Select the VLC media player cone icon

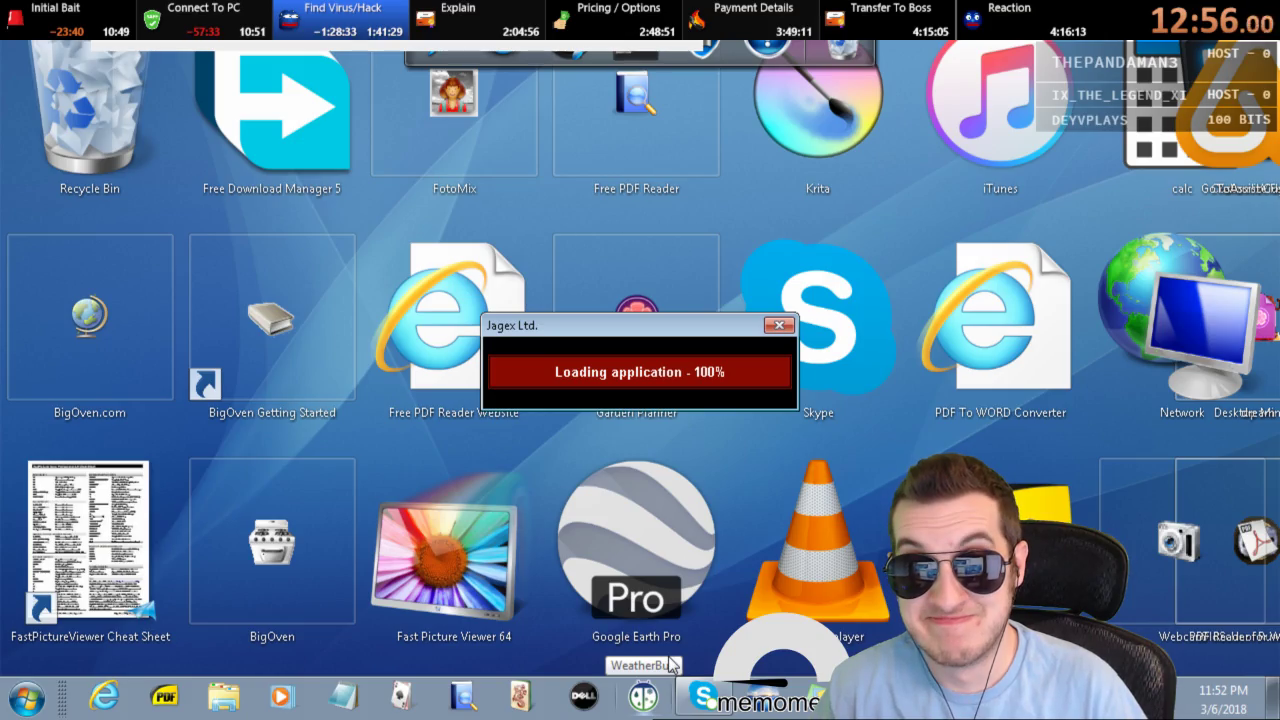coord(818,540)
